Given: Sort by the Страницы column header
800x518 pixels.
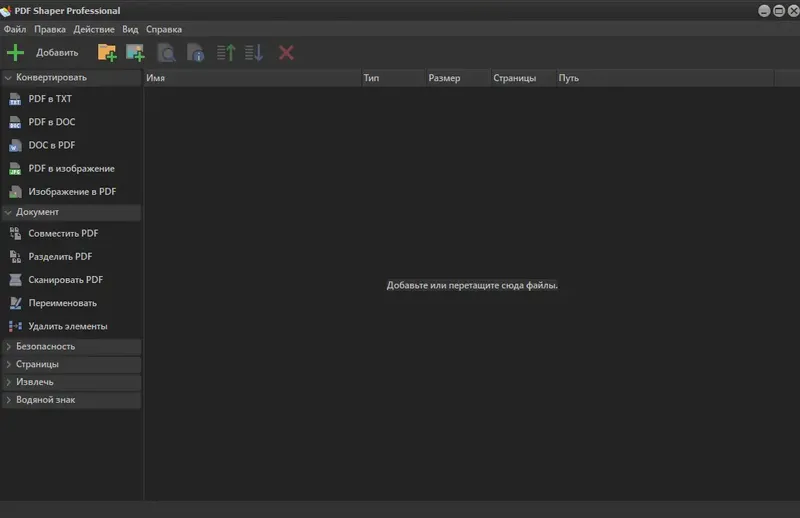Looking at the screenshot, I should pos(523,78).
